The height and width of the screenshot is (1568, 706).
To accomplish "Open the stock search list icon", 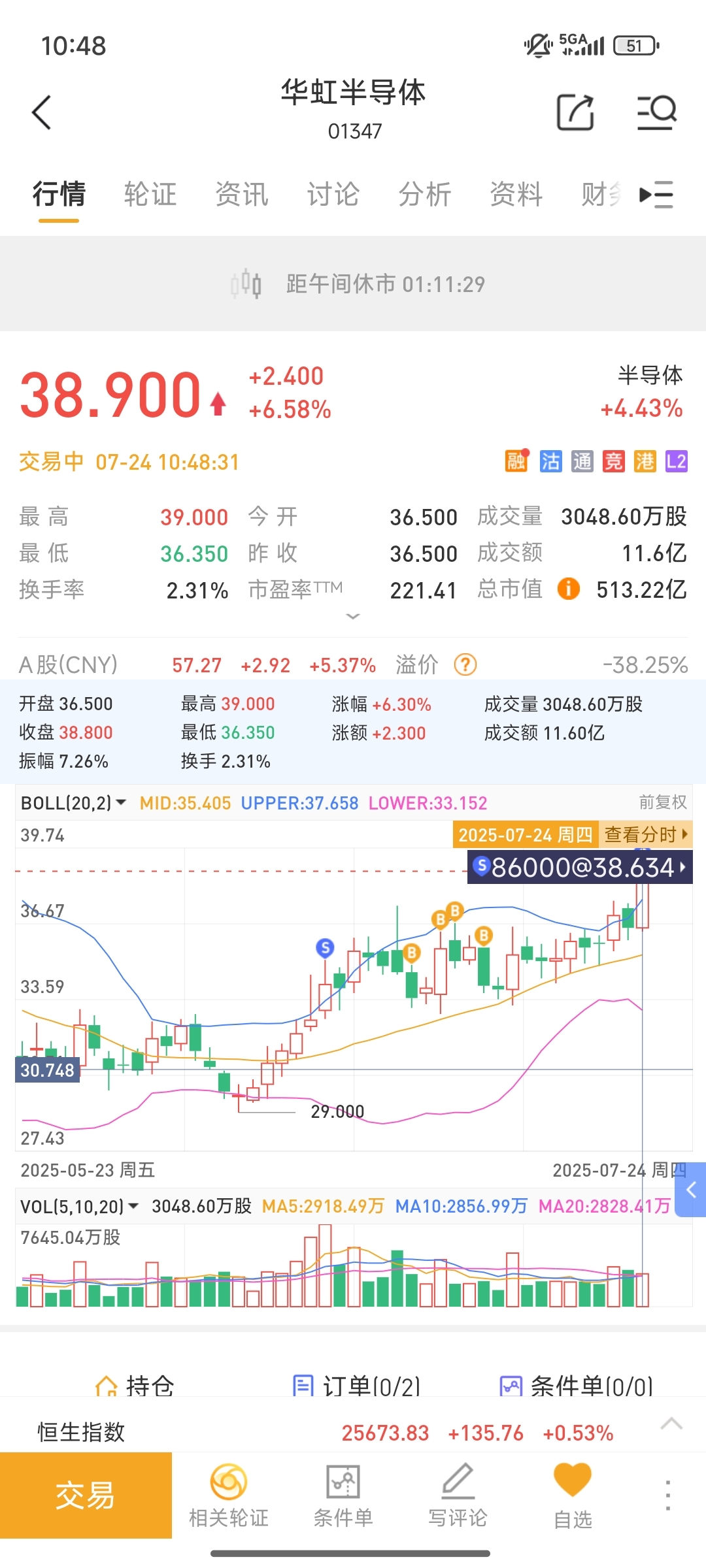I will pos(656,112).
